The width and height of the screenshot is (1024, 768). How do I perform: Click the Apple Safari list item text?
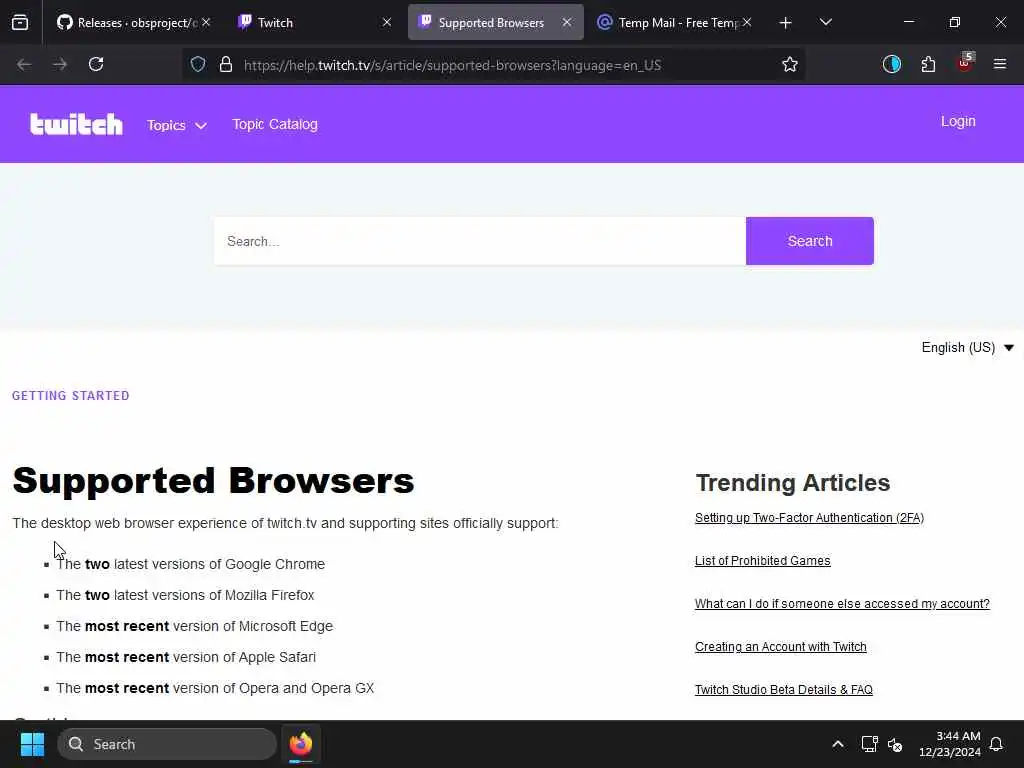pos(186,657)
